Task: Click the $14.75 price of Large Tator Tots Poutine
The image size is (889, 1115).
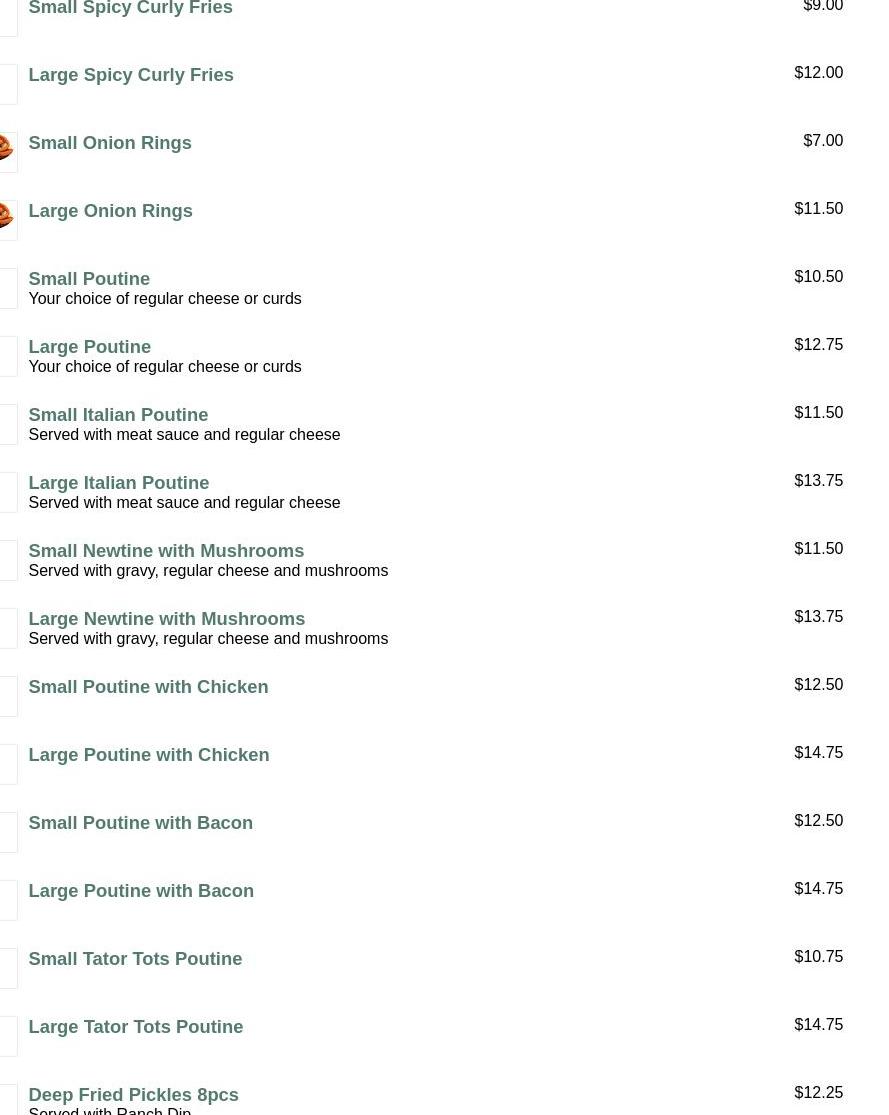Action: [818, 1025]
